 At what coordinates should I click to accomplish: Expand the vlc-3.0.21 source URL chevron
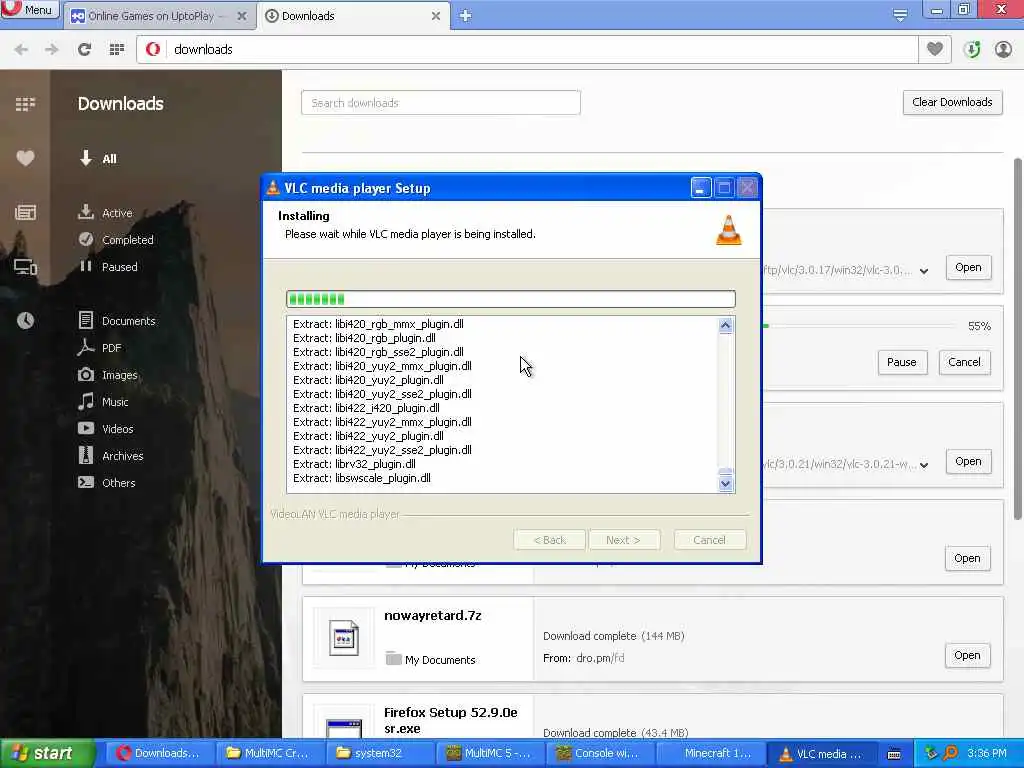(924, 465)
